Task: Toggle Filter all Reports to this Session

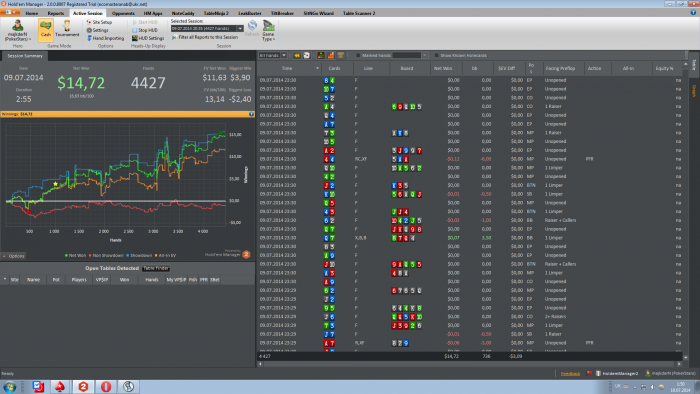Action: coord(205,37)
